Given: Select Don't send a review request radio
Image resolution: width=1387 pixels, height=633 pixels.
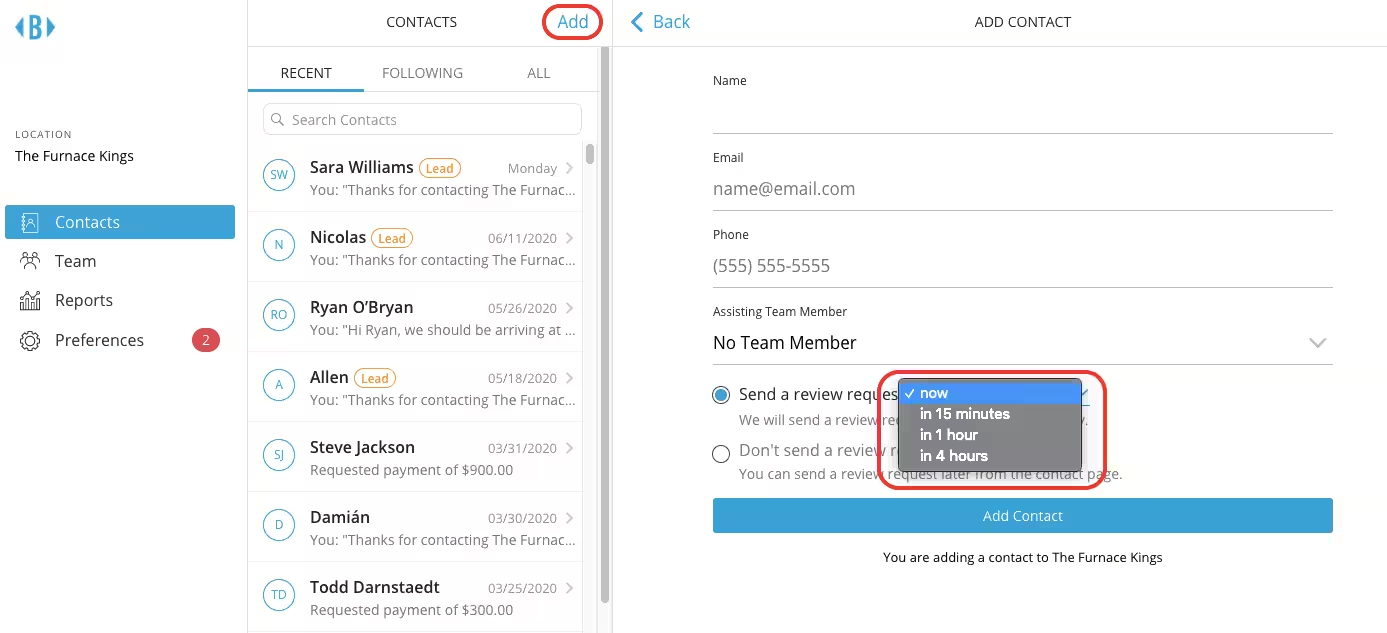Looking at the screenshot, I should 721,454.
